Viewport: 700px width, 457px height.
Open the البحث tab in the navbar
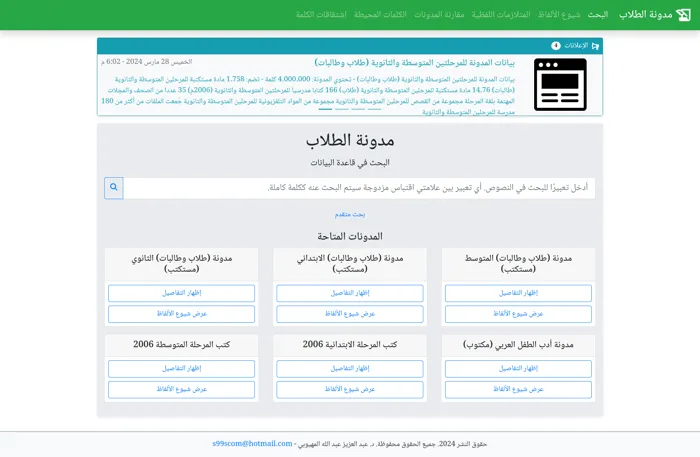(x=598, y=15)
